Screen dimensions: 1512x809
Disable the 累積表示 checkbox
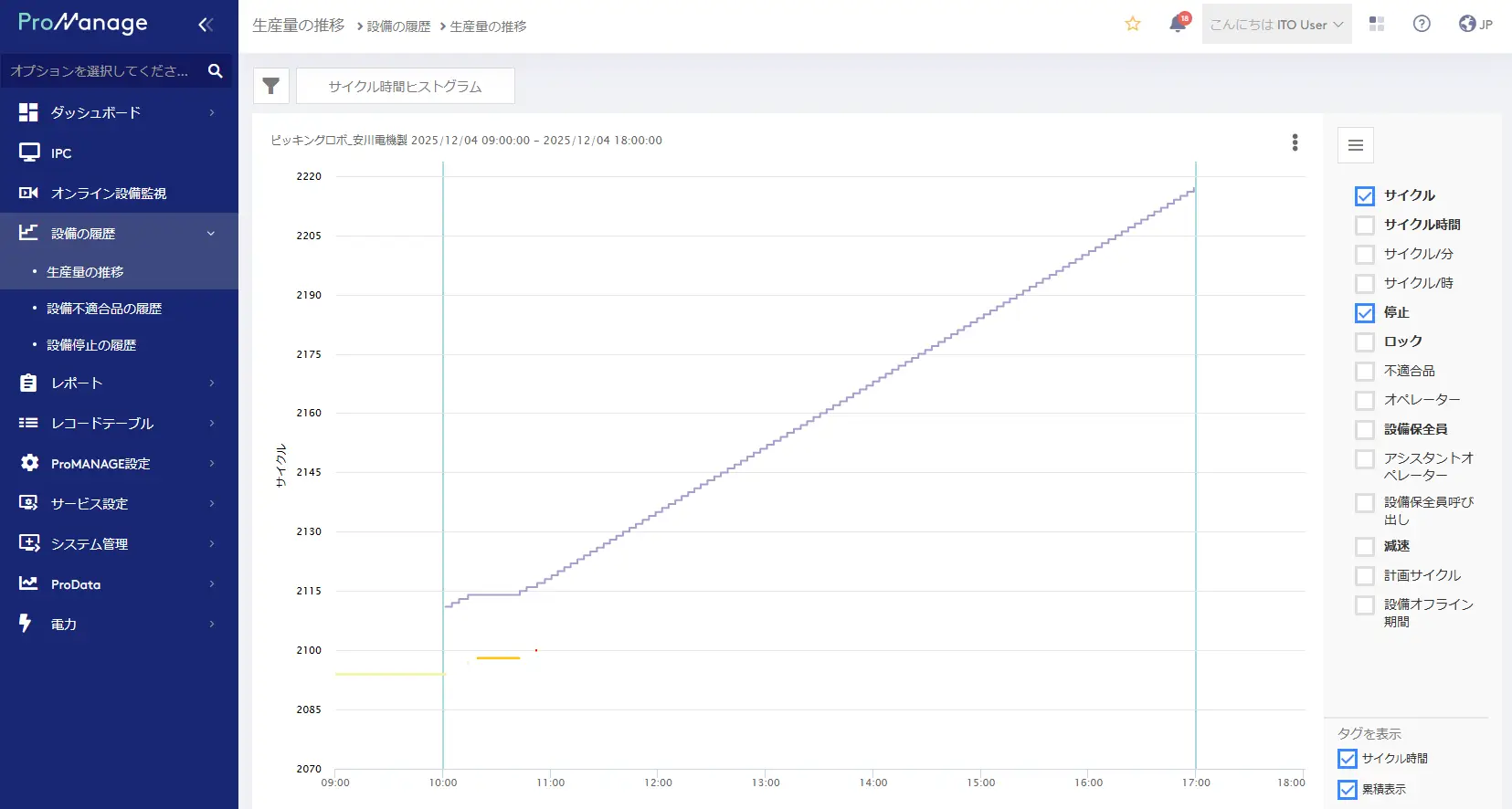(1348, 790)
